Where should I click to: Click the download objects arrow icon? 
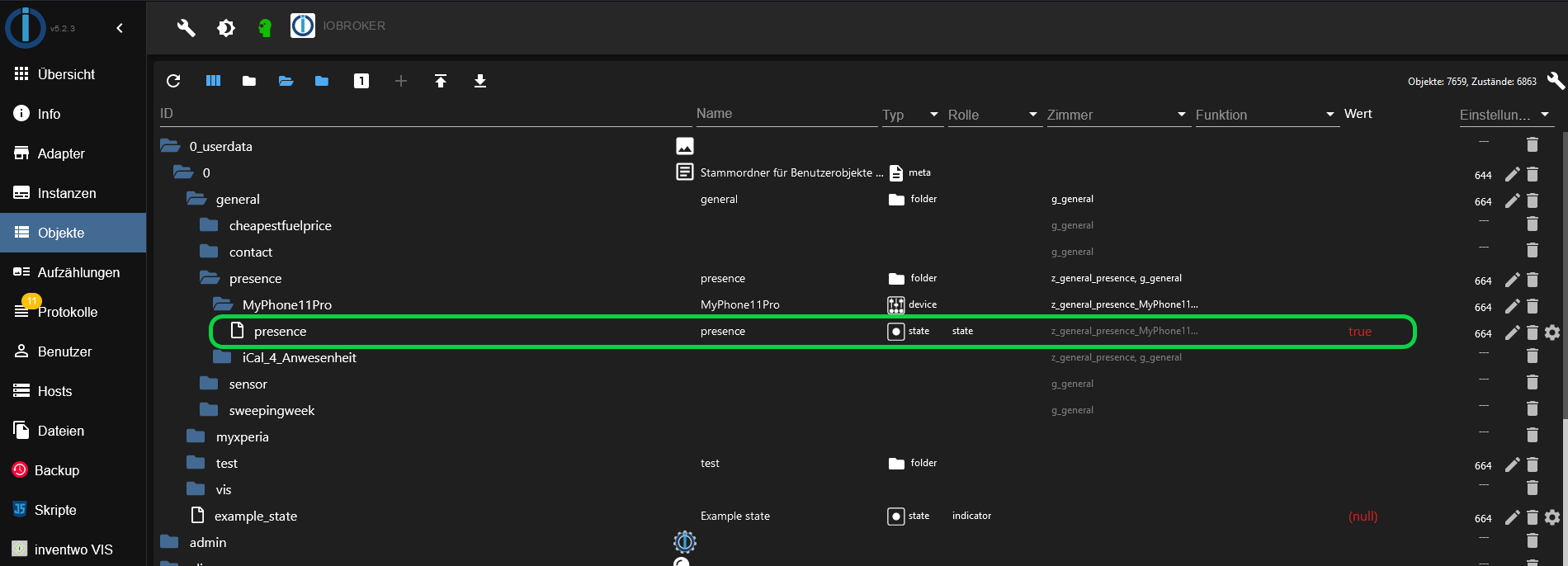(480, 81)
